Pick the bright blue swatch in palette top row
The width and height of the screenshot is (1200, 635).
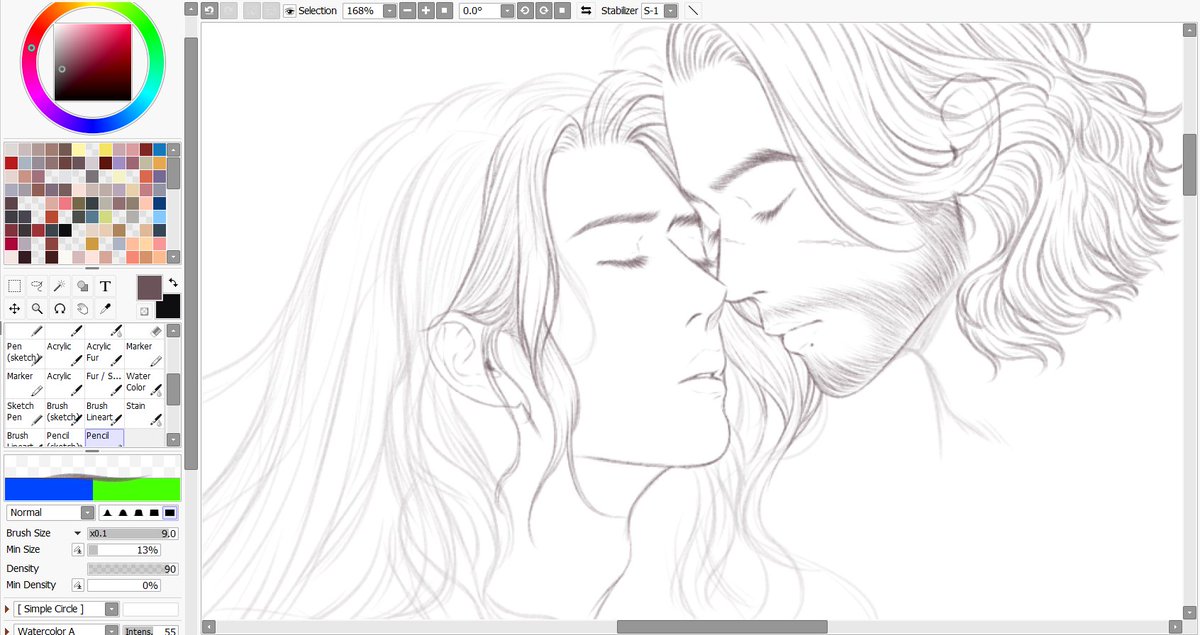(x=160, y=149)
